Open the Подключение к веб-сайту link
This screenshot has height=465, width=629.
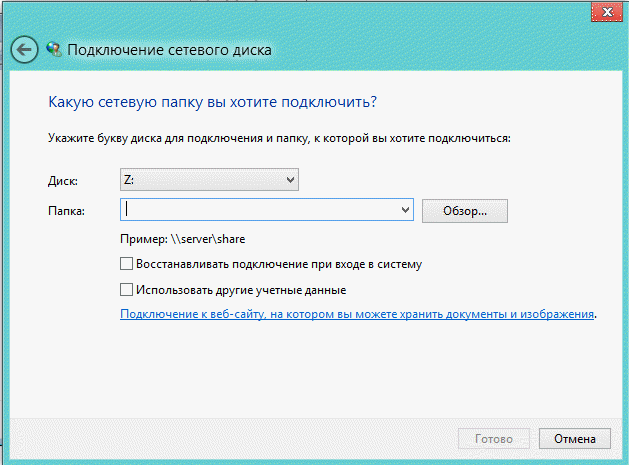point(357,314)
